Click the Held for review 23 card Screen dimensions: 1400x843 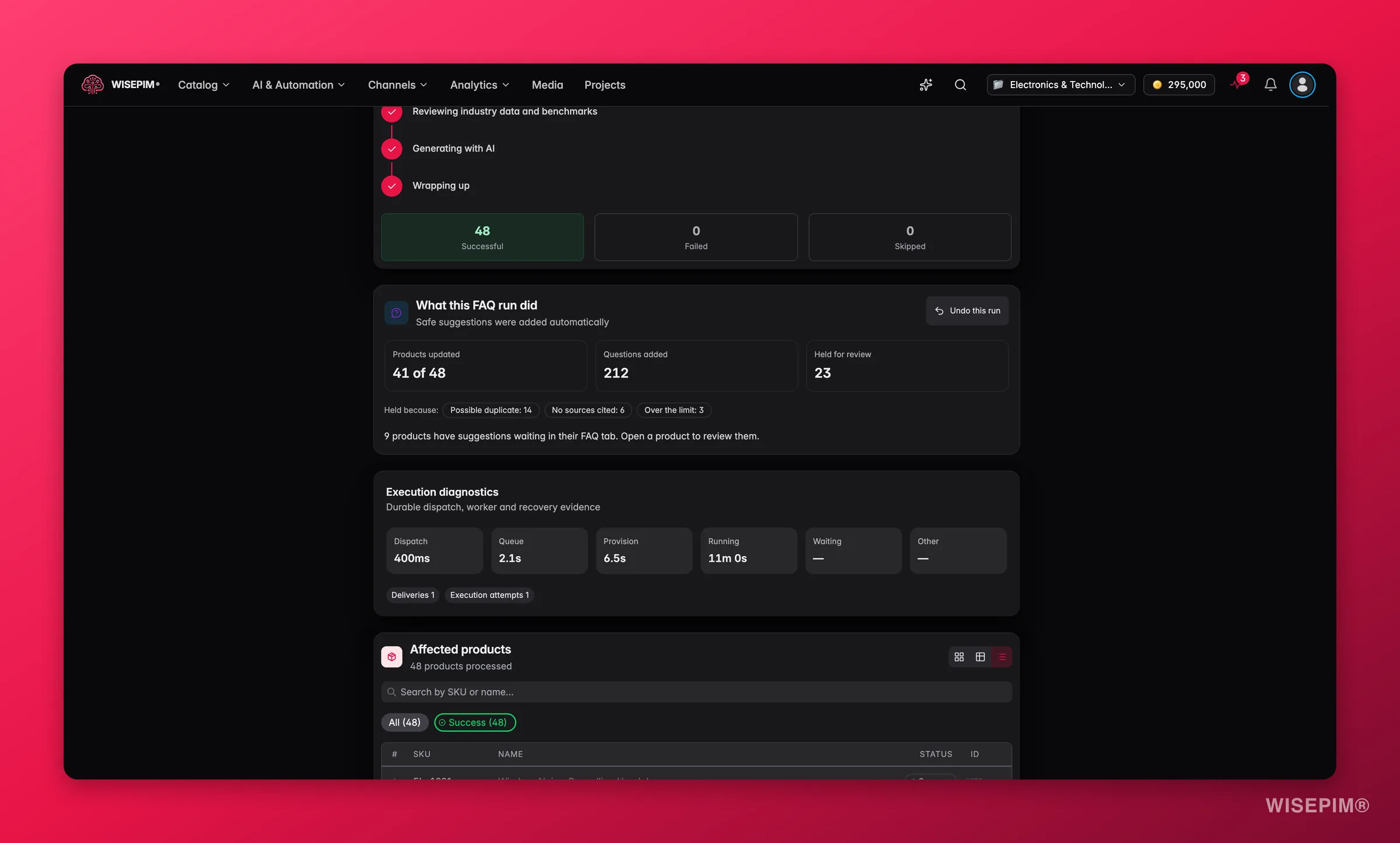click(907, 366)
